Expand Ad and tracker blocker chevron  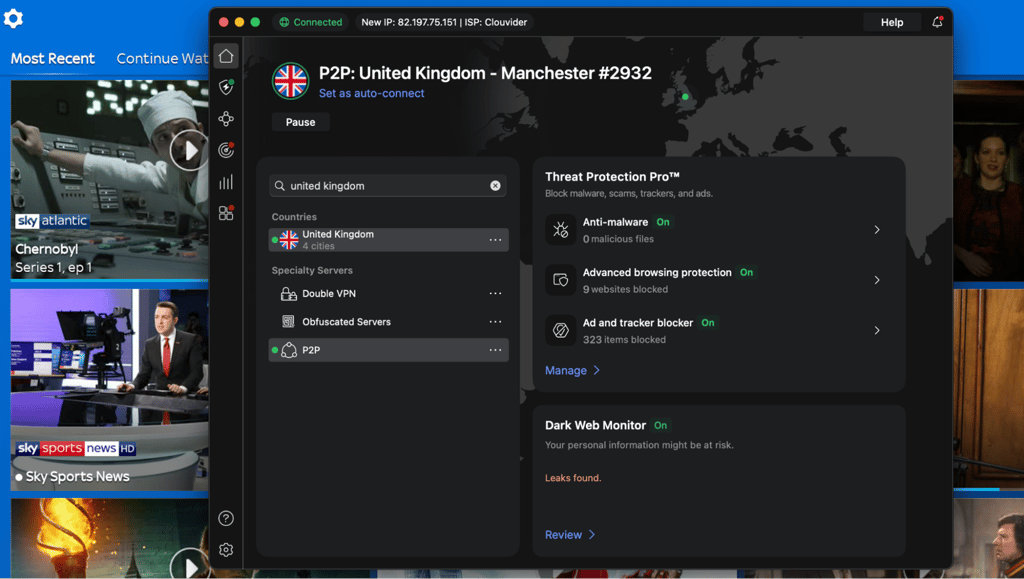pos(877,330)
